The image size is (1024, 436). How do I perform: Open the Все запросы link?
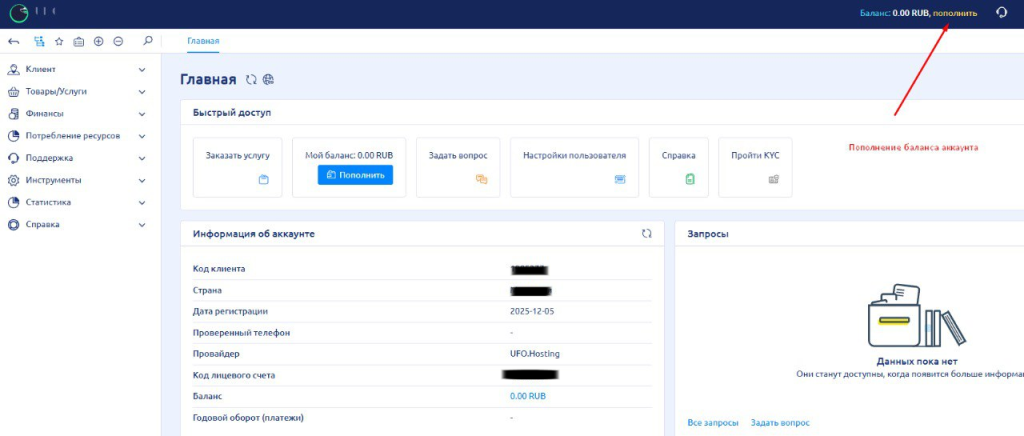(x=713, y=423)
